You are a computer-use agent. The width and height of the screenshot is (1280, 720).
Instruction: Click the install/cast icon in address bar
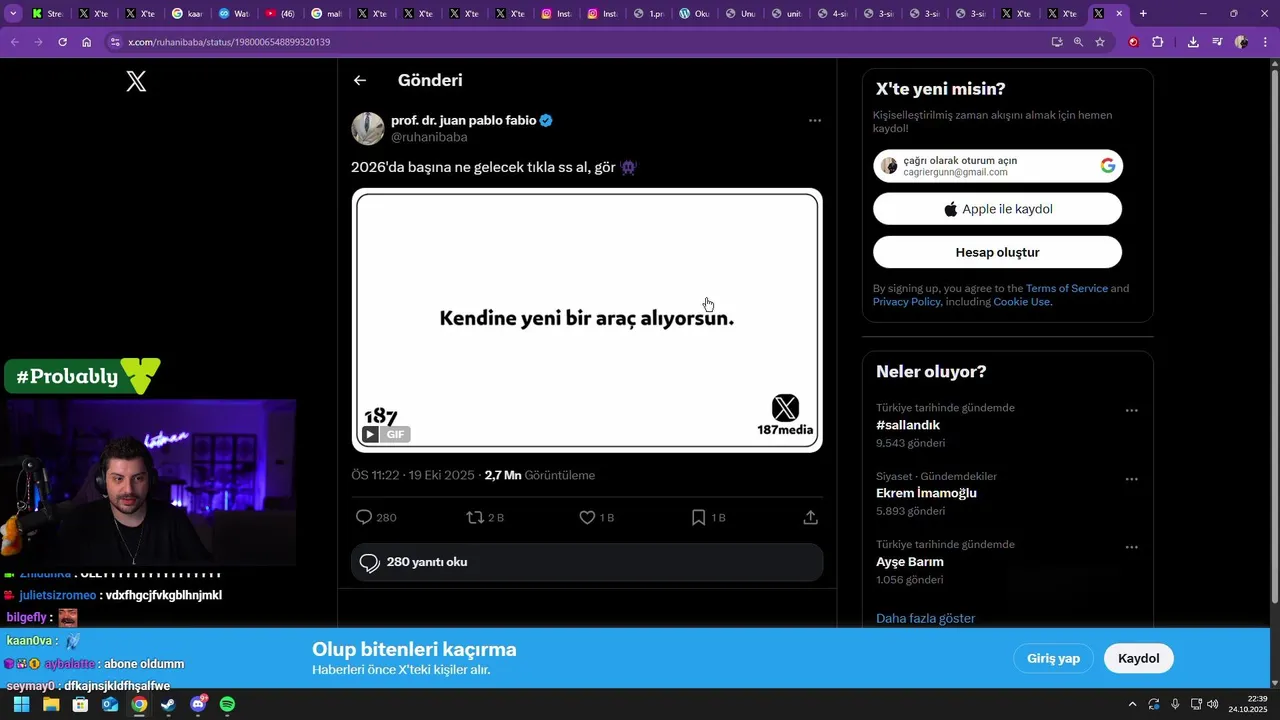[1057, 42]
